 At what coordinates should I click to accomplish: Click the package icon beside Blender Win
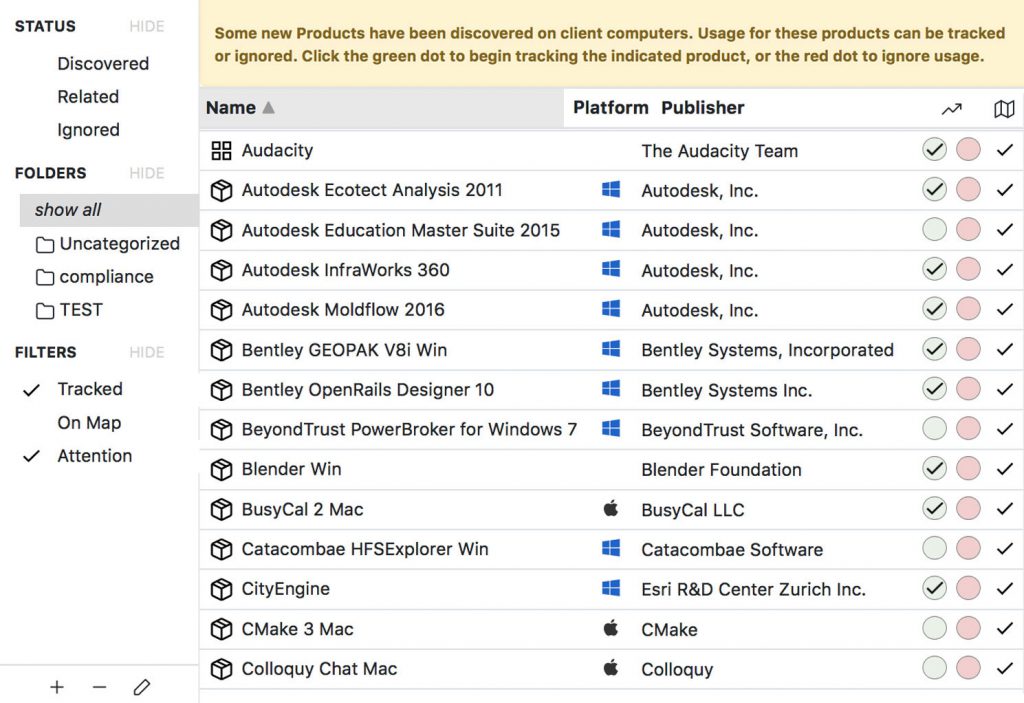[x=221, y=469]
